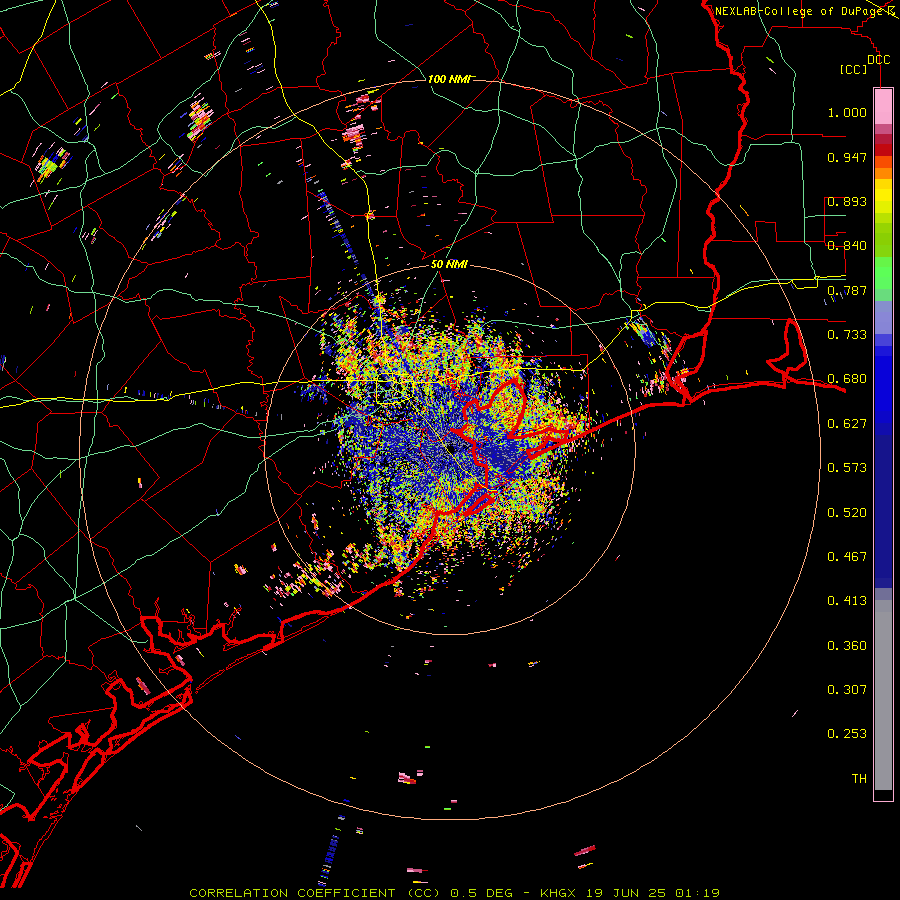Select the [CC] units label
Screen dimensions: 900x900
point(854,69)
